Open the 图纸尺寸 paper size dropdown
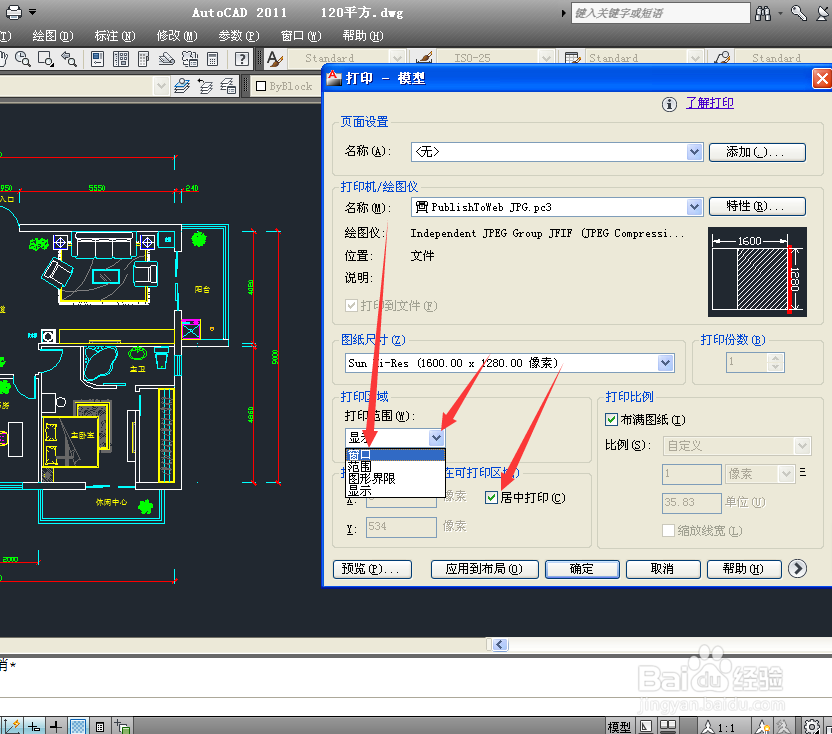The image size is (832, 734). (665, 362)
